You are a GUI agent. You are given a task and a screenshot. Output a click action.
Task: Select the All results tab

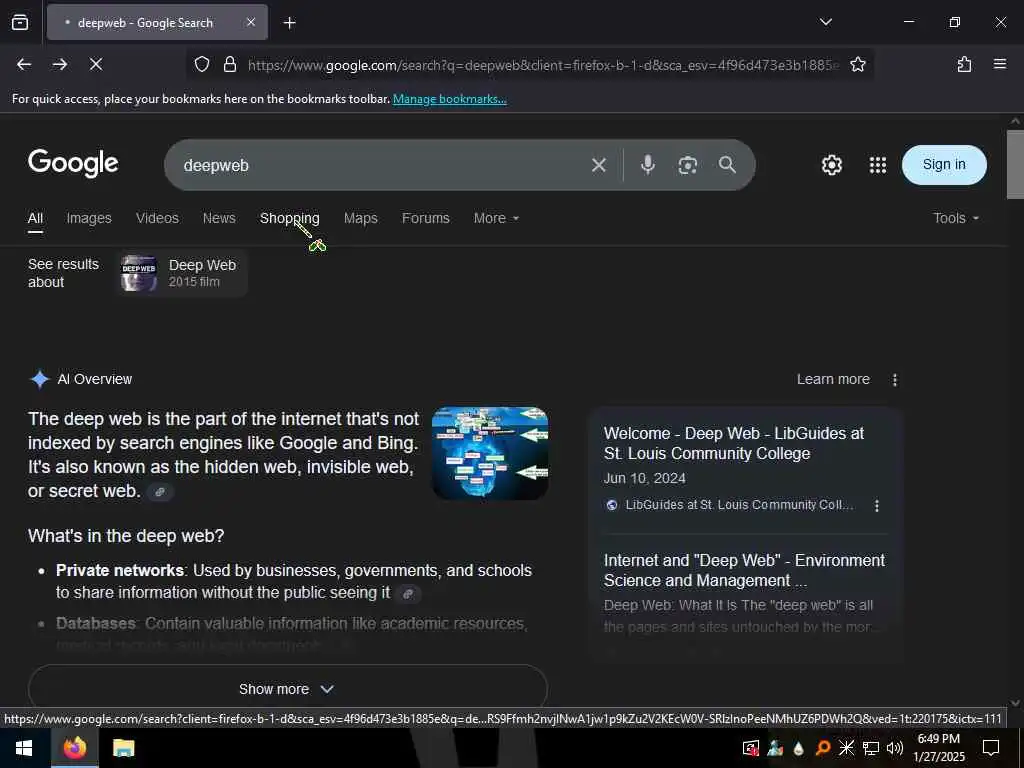pos(35,218)
